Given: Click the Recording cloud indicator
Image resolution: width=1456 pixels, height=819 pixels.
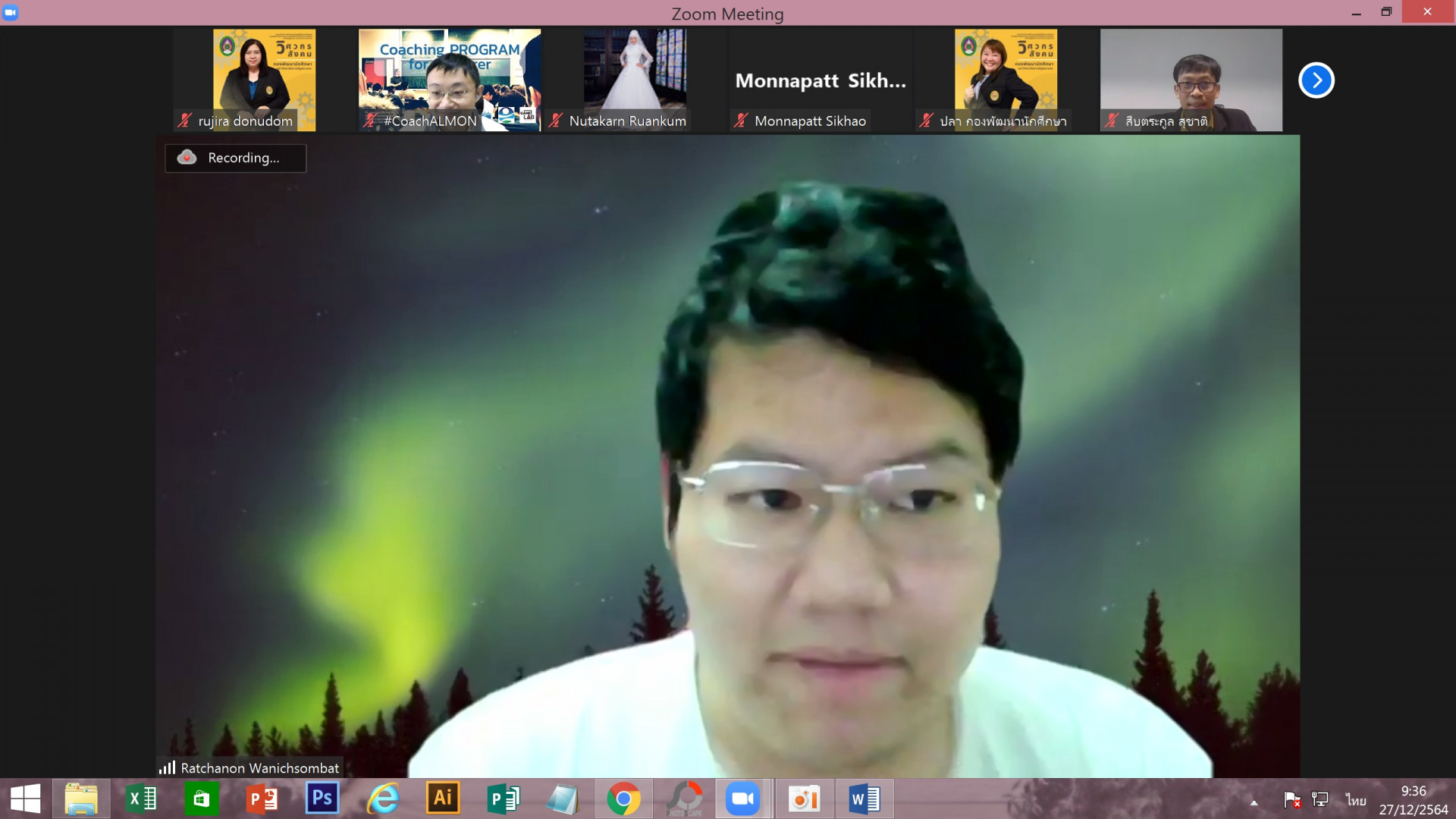Looking at the screenshot, I should (x=187, y=158).
